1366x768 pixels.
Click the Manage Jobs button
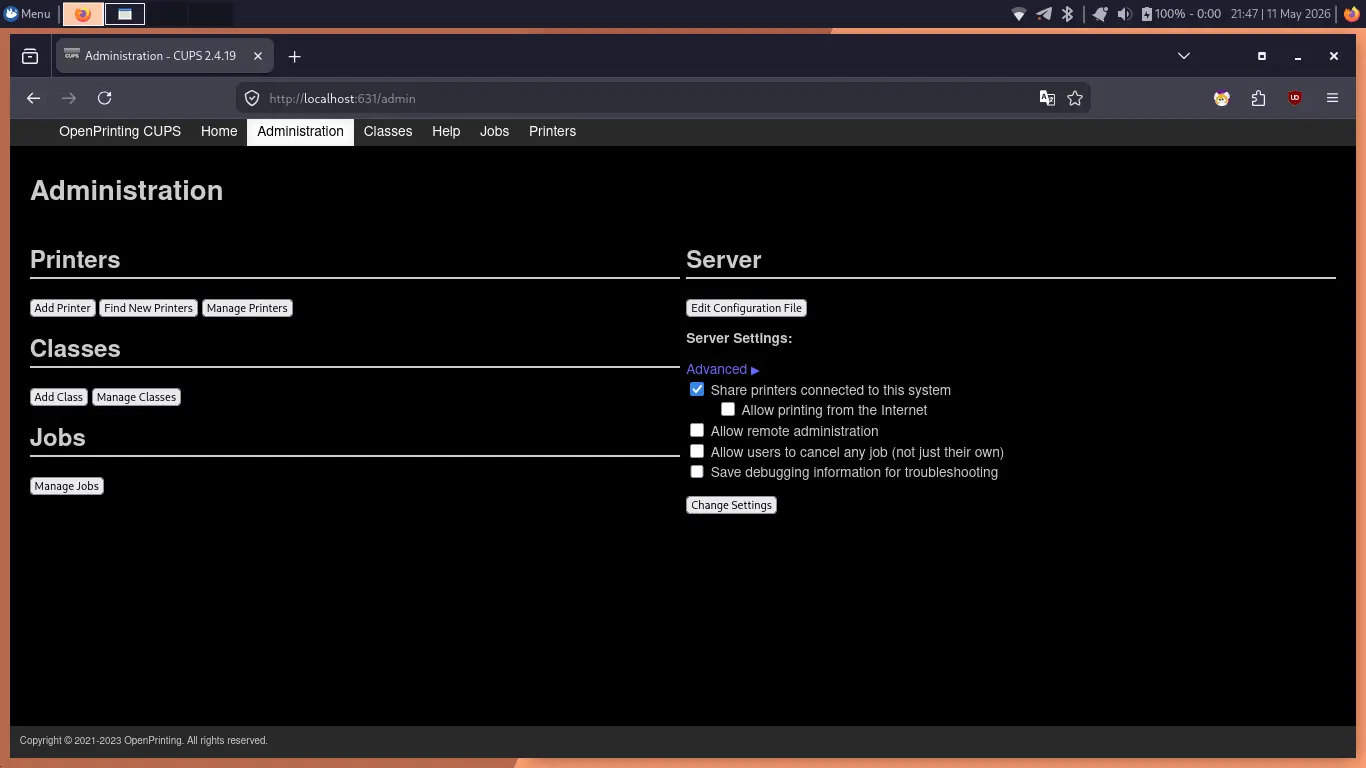tap(67, 486)
